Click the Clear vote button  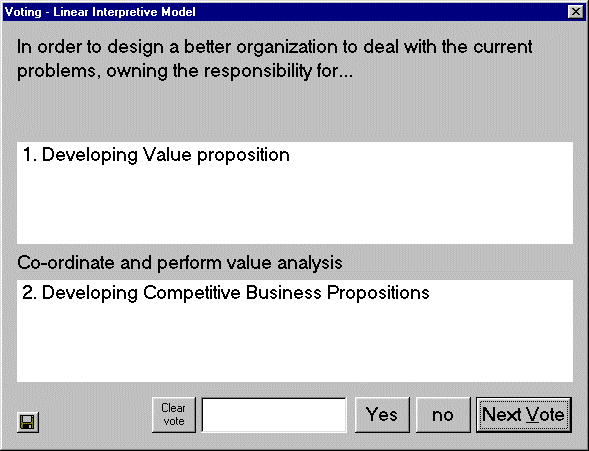(174, 415)
